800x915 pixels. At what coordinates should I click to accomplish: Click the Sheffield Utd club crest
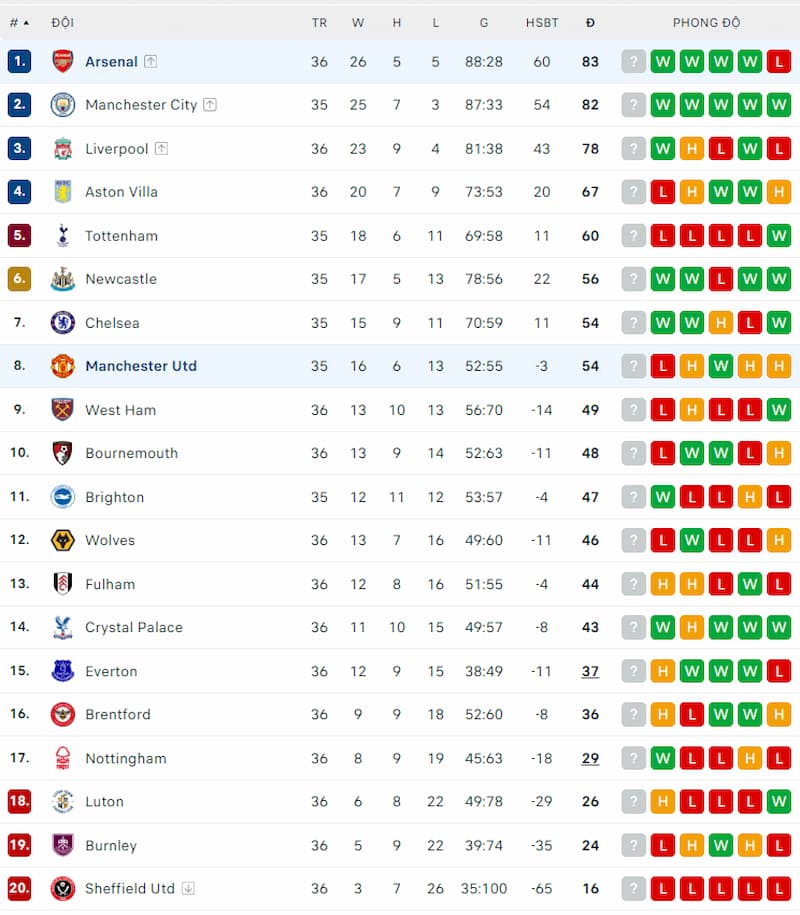coord(62,888)
